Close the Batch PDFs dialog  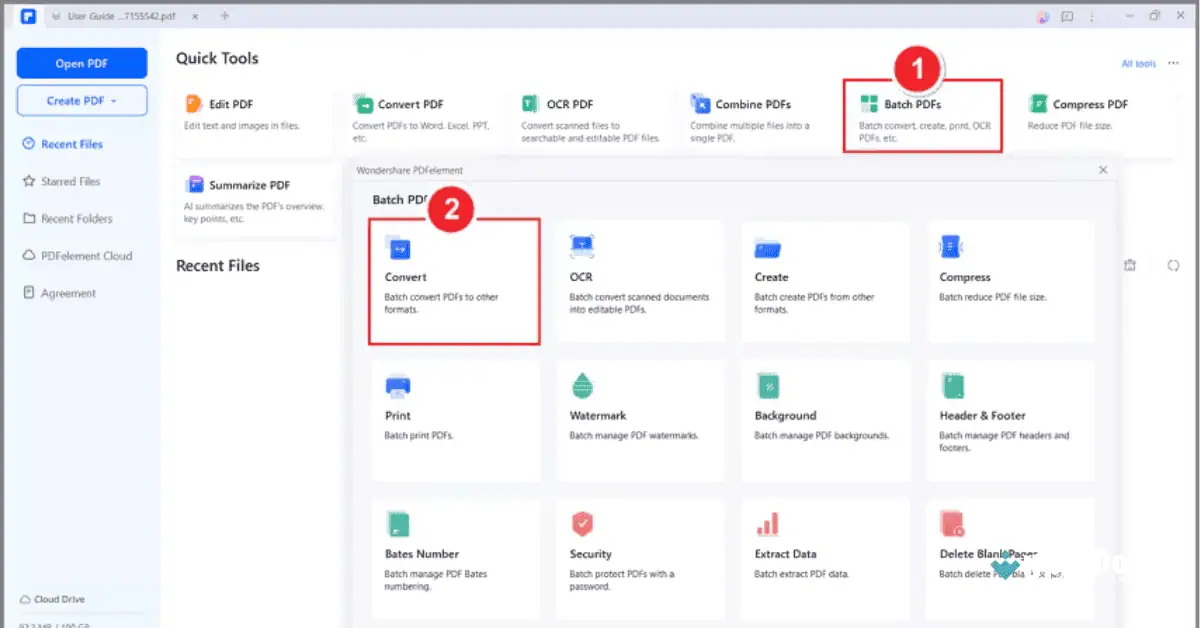pyautogui.click(x=1103, y=170)
